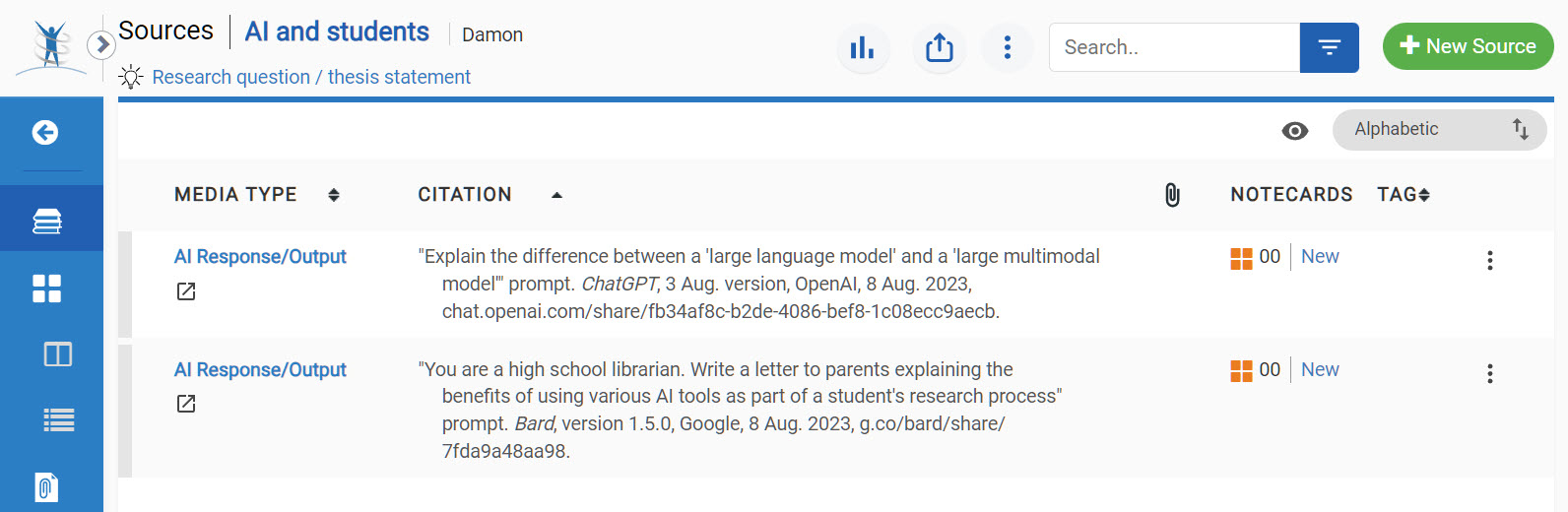Image resolution: width=1568 pixels, height=512 pixels.
Task: Open more options for Bard source
Action: [x=1489, y=373]
